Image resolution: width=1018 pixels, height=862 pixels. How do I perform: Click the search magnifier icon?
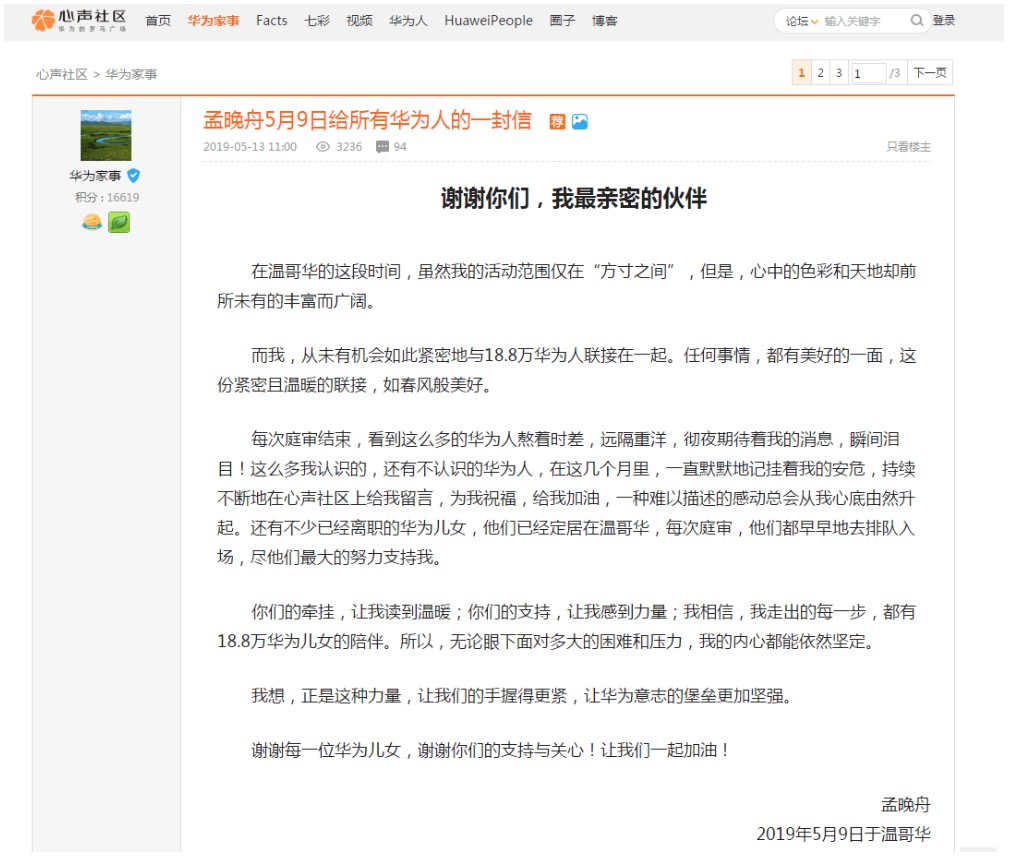(x=916, y=21)
